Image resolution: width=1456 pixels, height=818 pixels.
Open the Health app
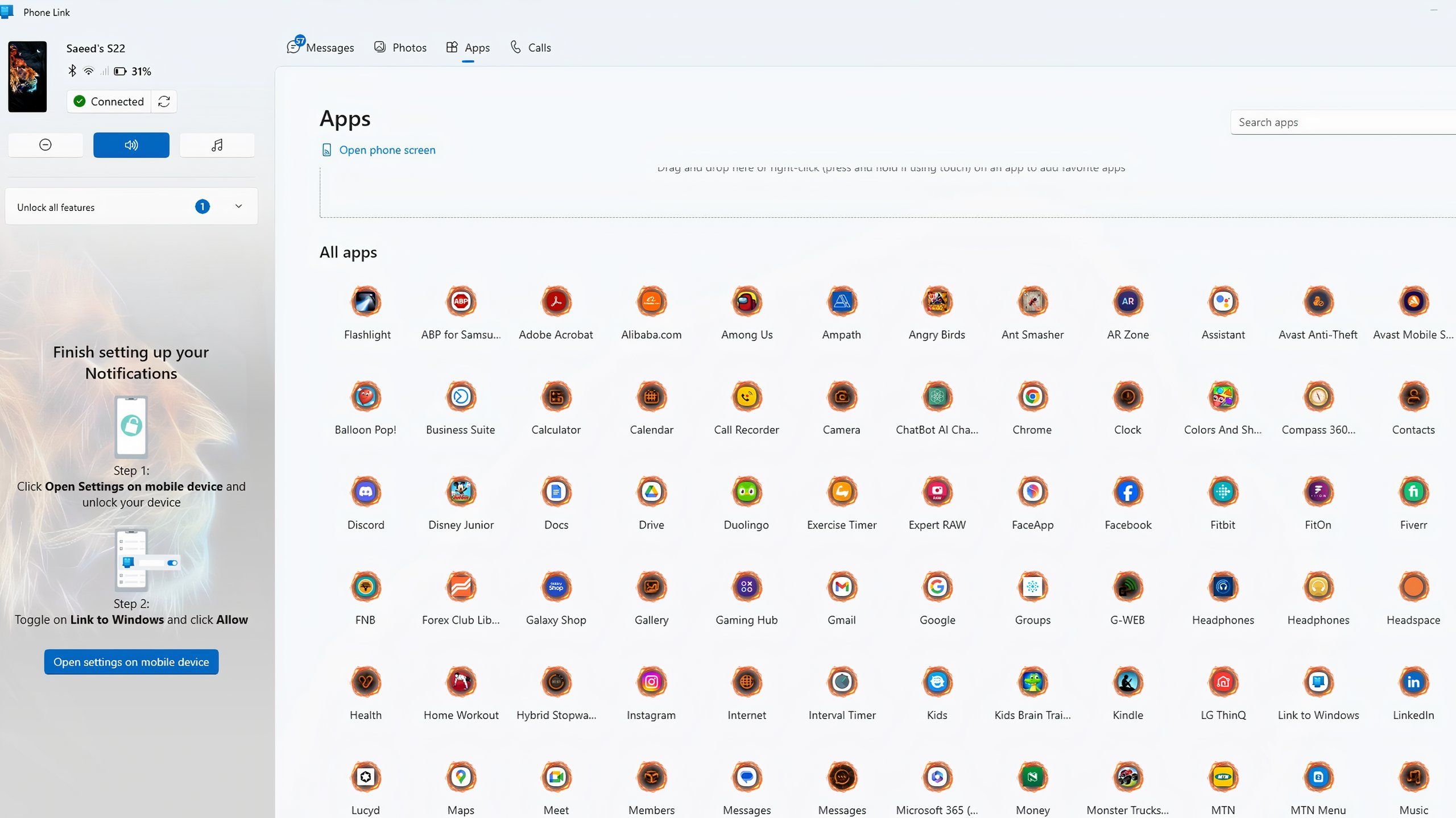[x=366, y=682]
